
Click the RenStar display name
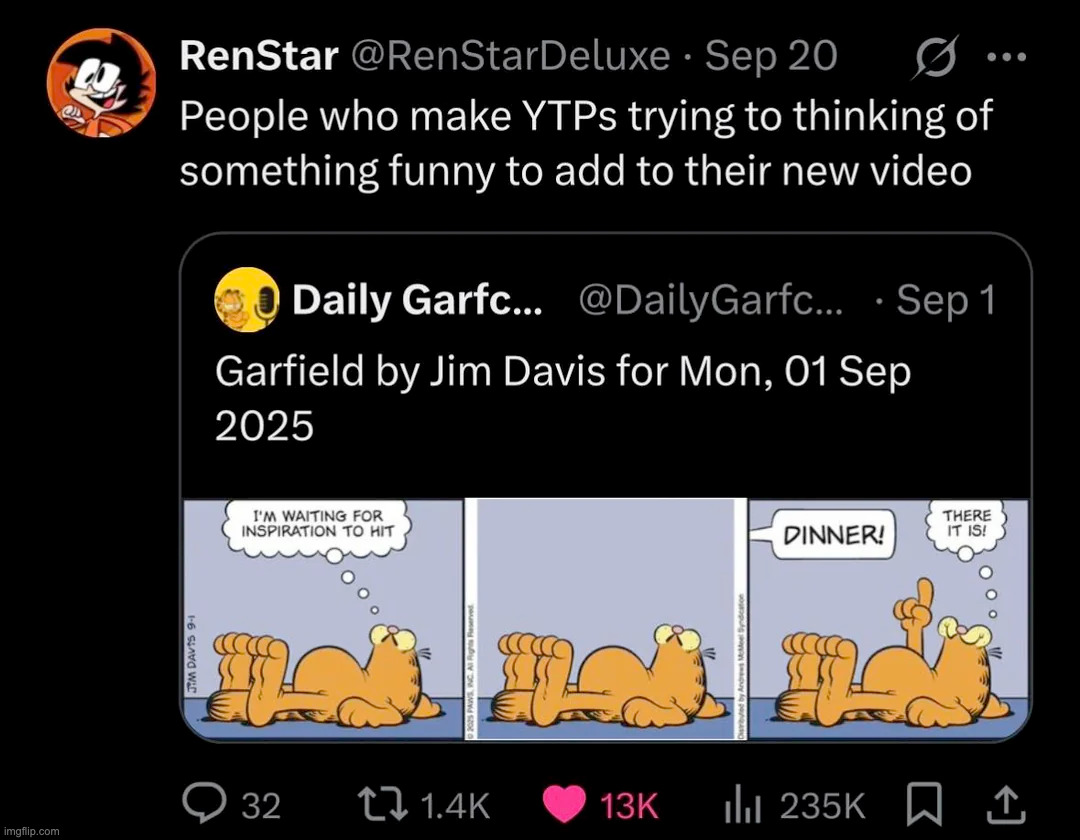point(259,56)
